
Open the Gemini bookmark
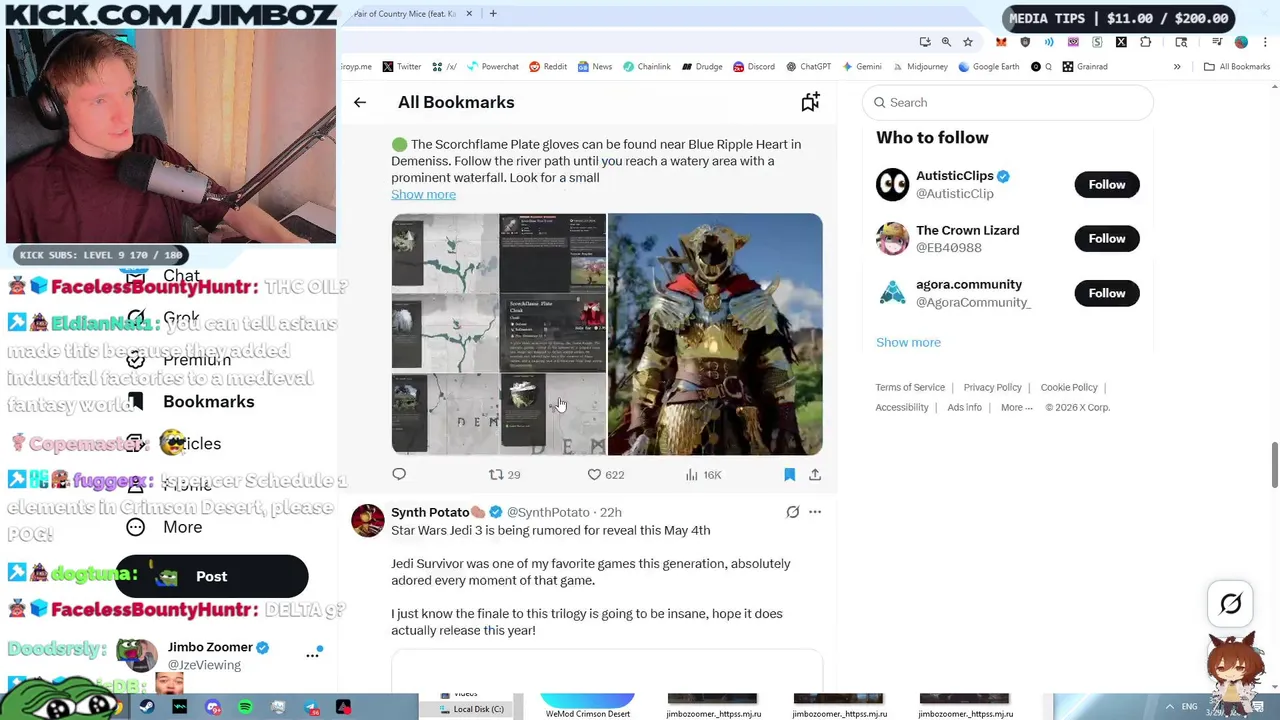[x=862, y=67]
